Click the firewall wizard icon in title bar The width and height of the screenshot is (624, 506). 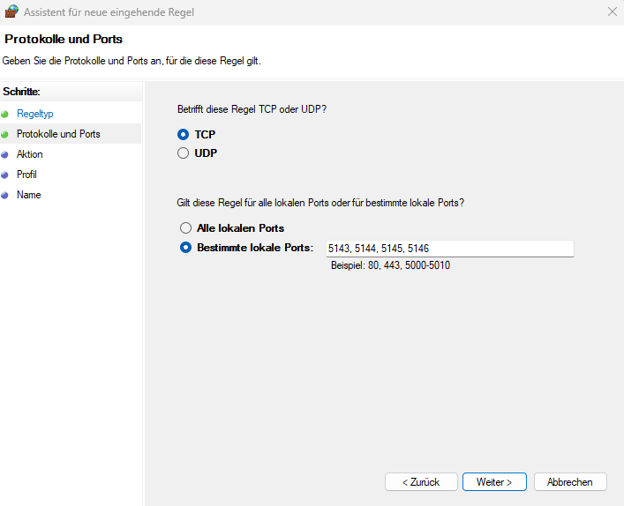click(x=12, y=12)
